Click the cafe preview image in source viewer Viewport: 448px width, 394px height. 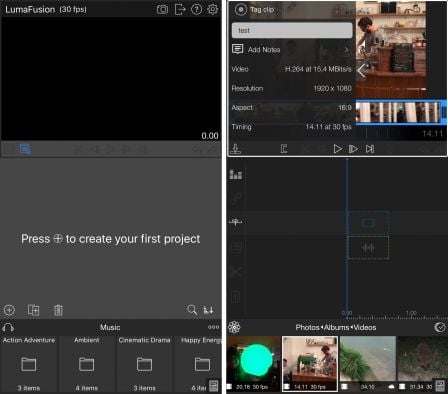[x=391, y=50]
